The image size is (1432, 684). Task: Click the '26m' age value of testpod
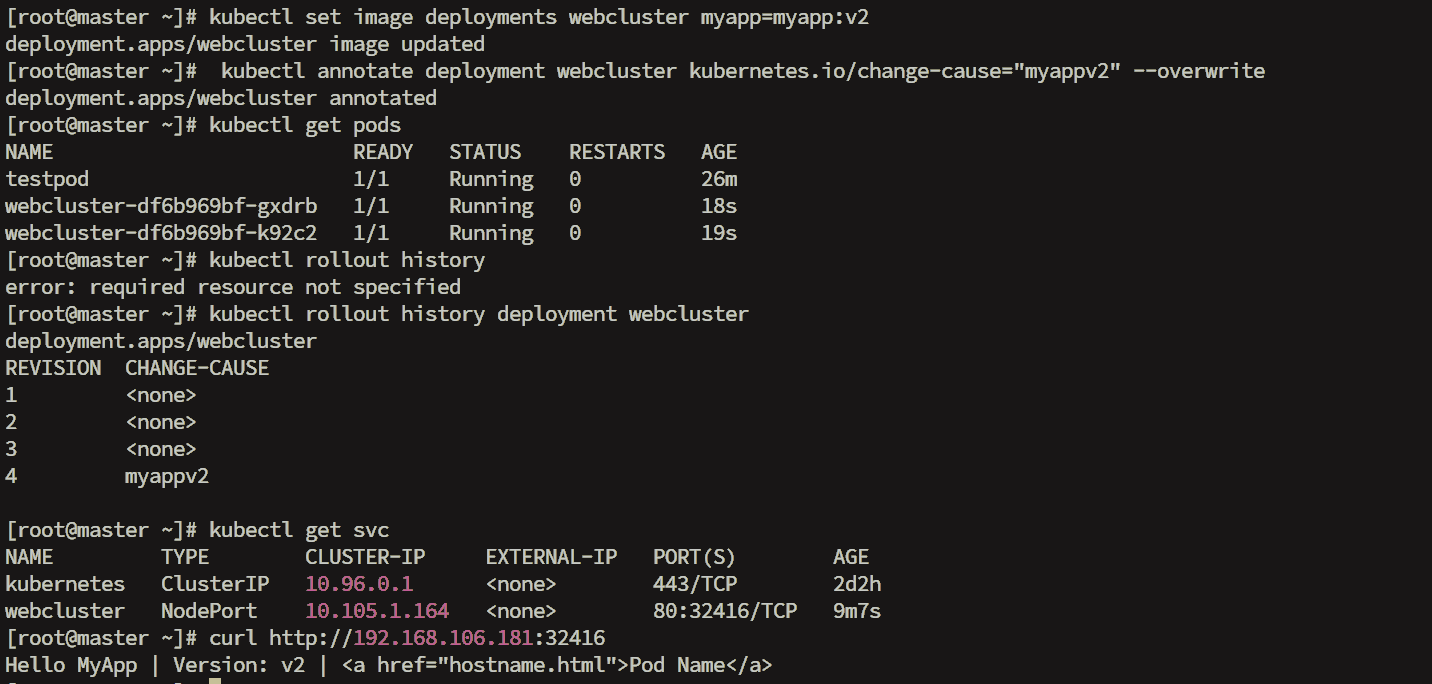(720, 179)
